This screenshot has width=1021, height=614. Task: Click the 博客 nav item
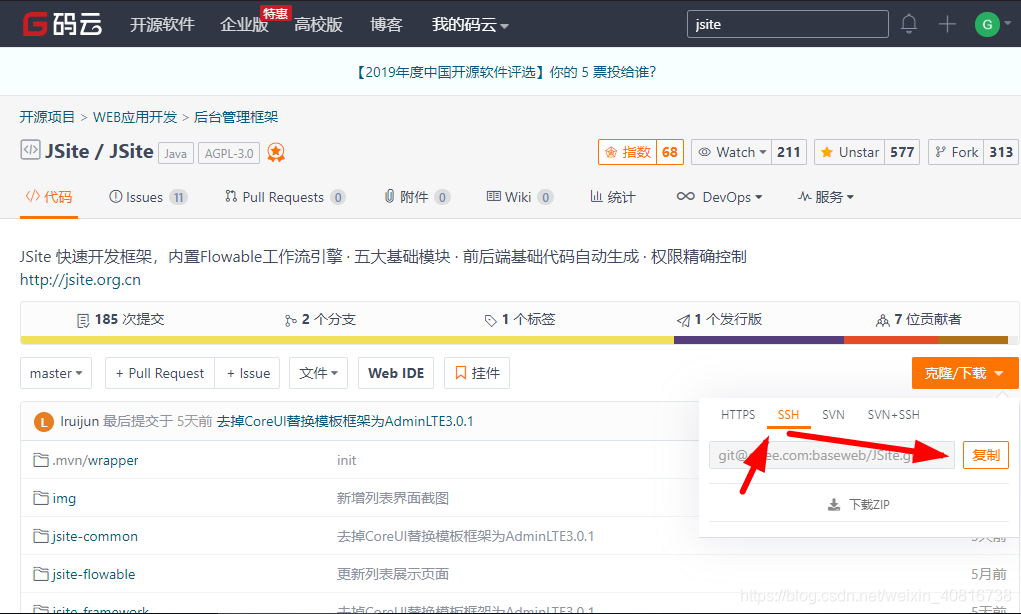[x=386, y=25]
